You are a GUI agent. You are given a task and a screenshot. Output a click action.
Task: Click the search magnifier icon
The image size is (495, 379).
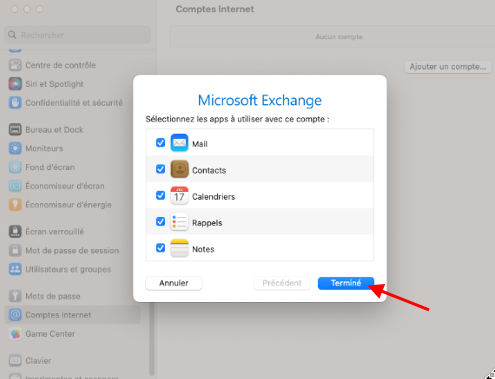tap(12, 35)
